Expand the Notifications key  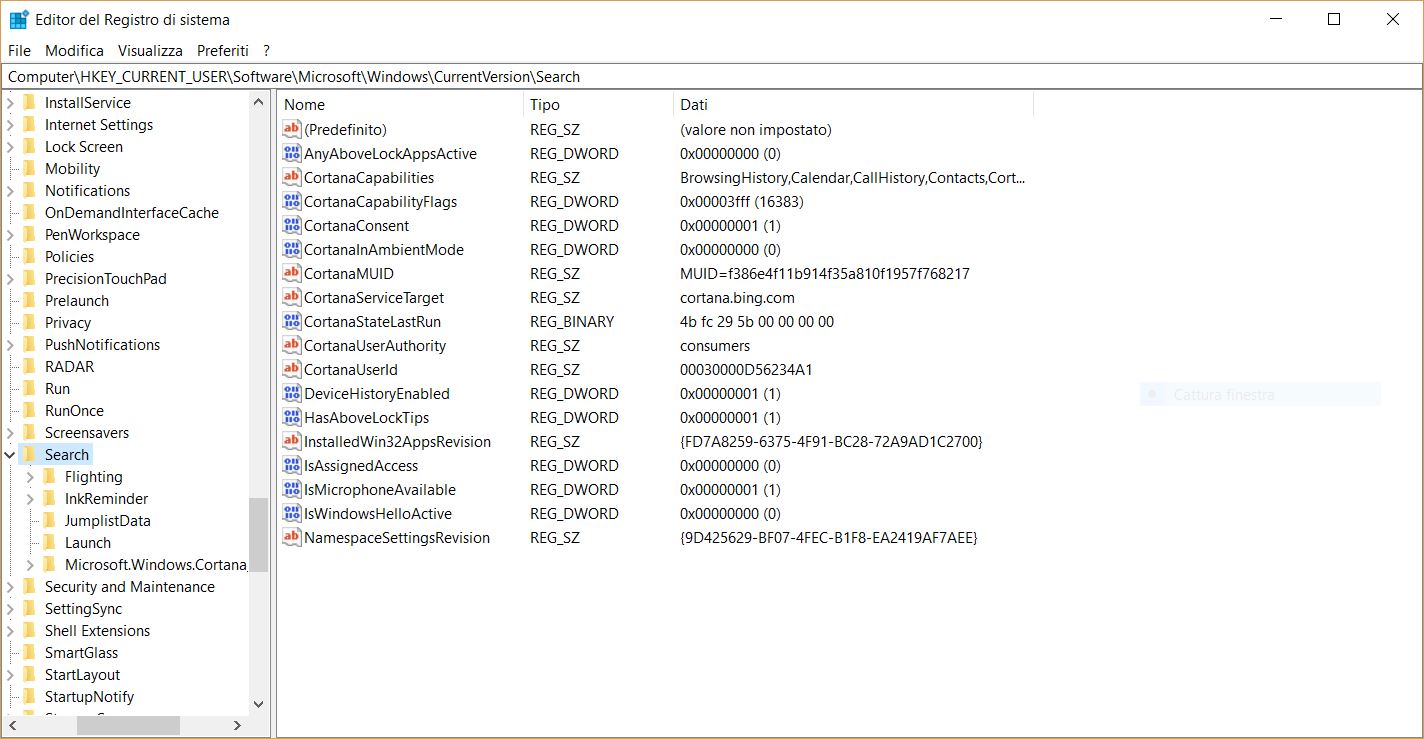point(10,191)
